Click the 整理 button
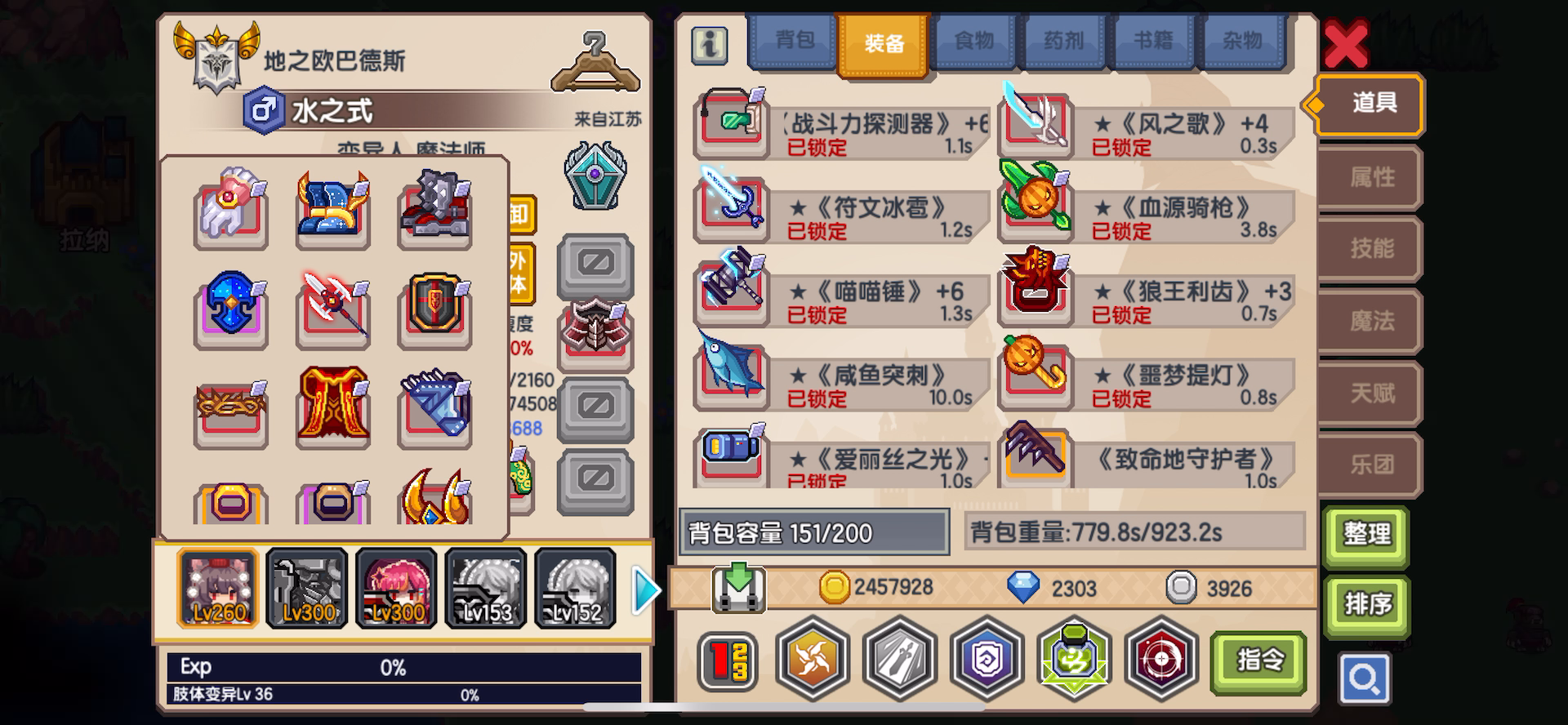This screenshot has width=1568, height=725. click(1366, 535)
